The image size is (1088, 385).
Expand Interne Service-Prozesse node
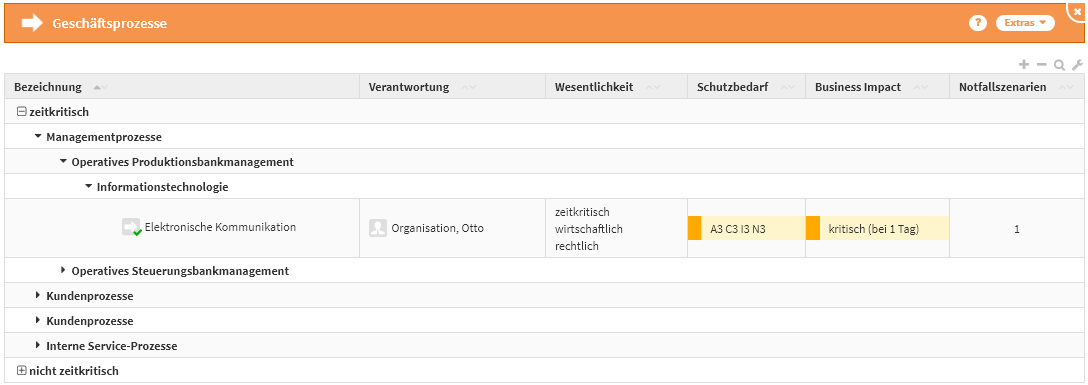click(x=38, y=345)
